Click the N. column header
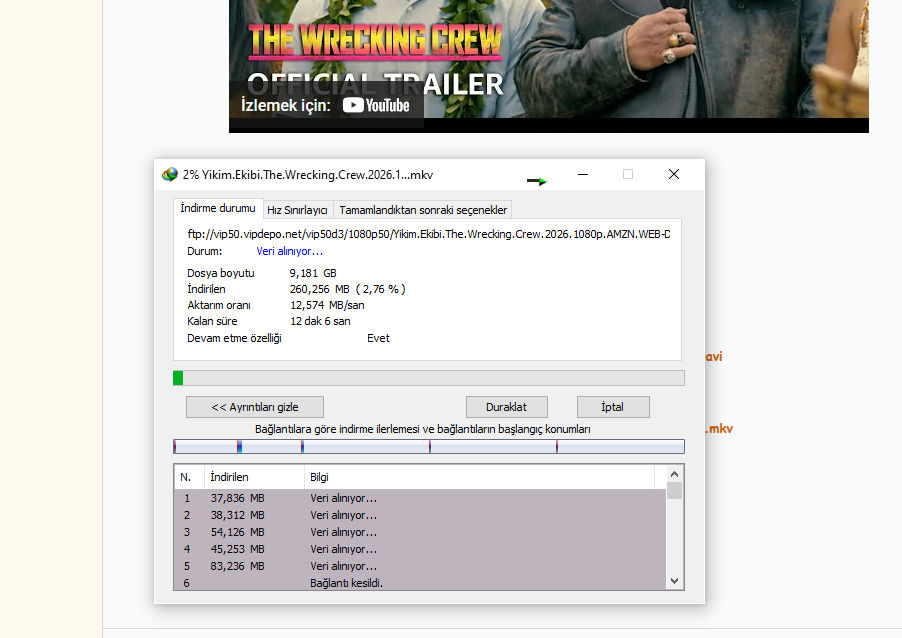This screenshot has width=902, height=638. [x=189, y=477]
